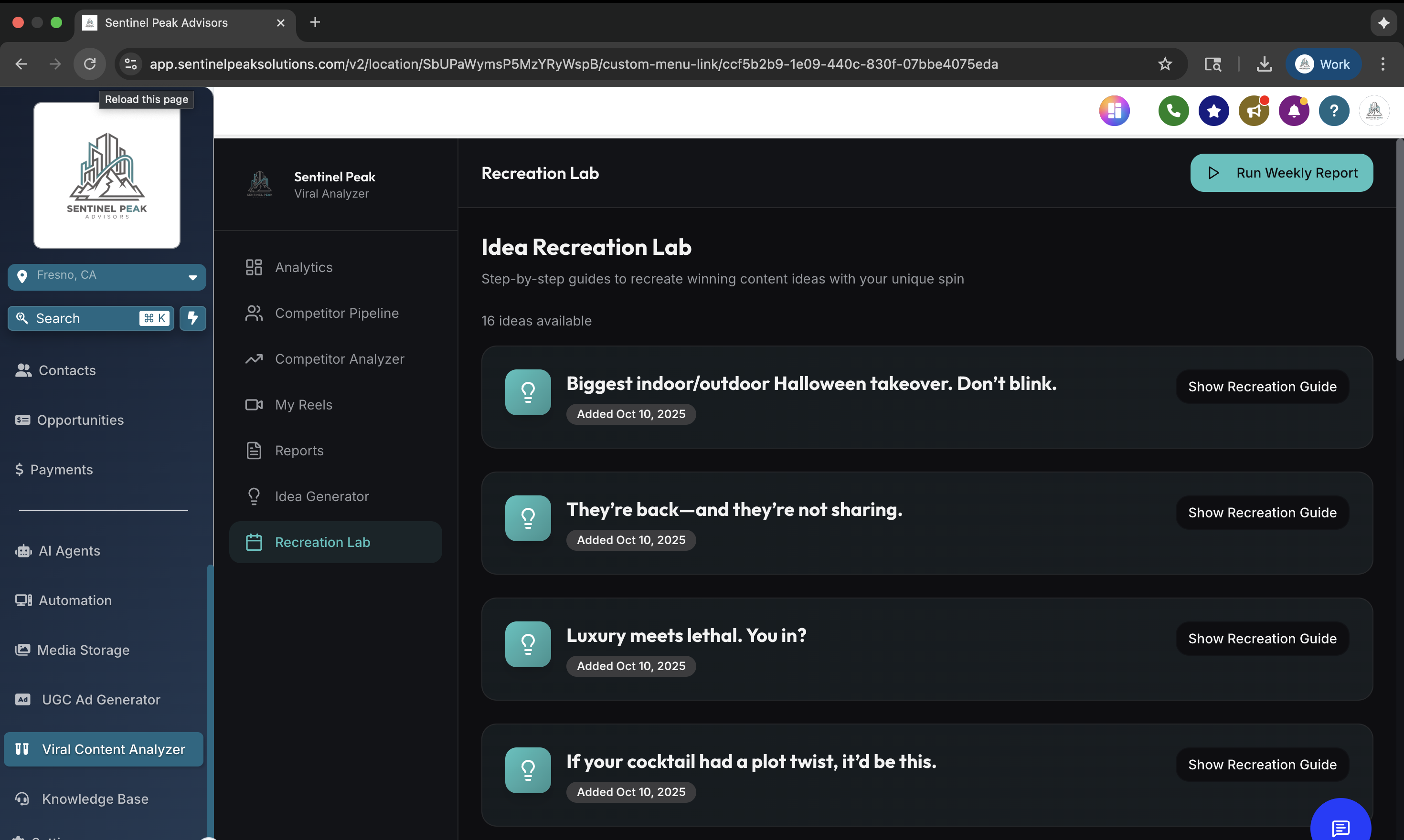Screen dimensions: 1404x840
Task: Click Run Weekly Report button
Action: coord(1281,173)
